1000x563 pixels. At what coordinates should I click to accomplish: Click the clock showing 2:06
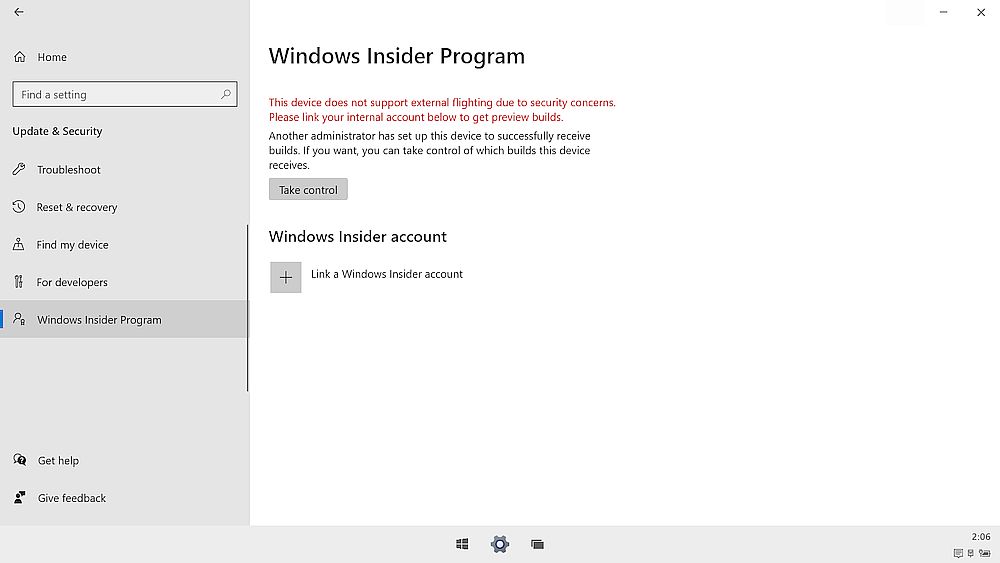click(x=981, y=537)
